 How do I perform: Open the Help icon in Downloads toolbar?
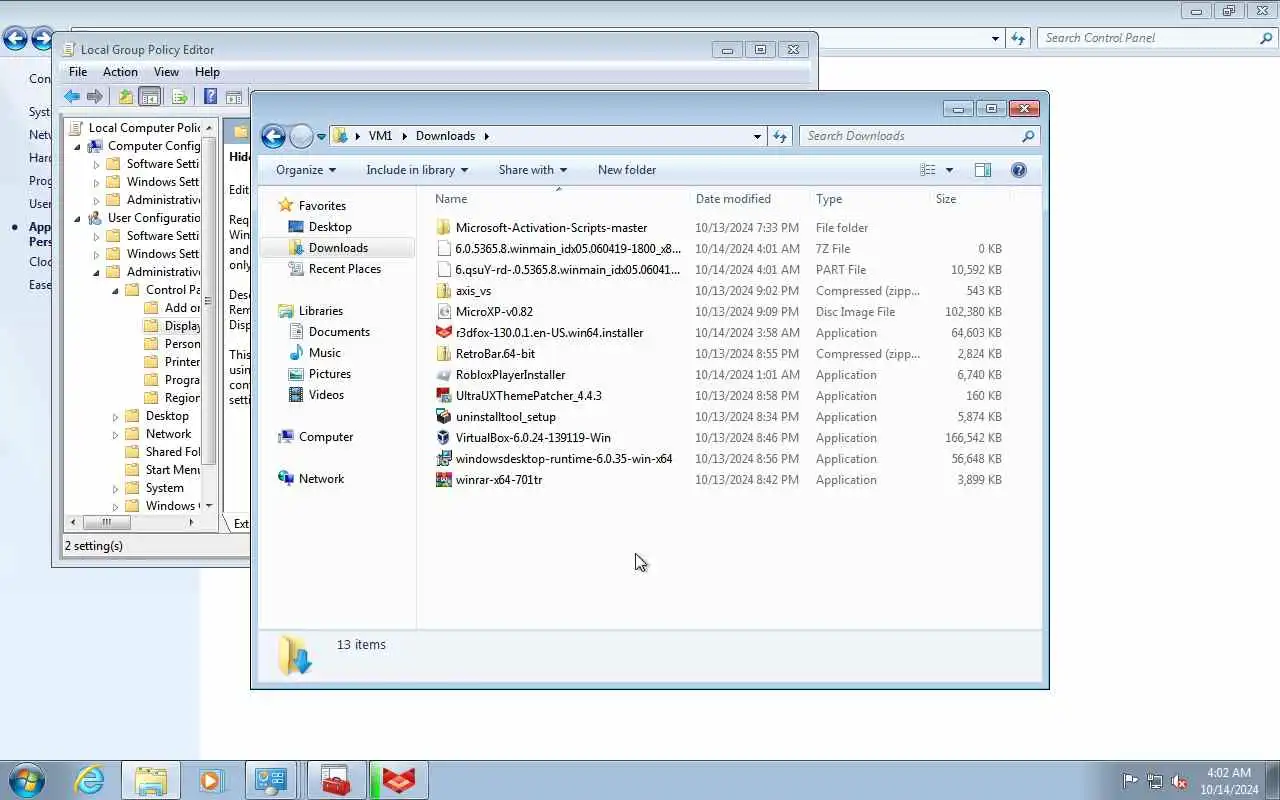click(x=1018, y=170)
